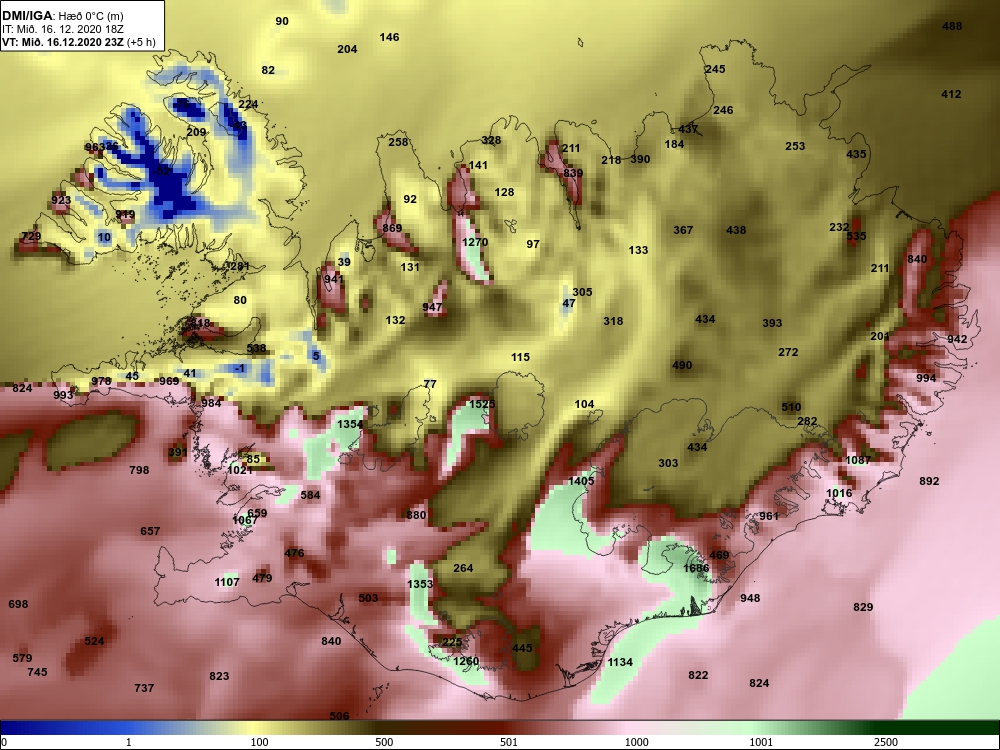This screenshot has width=1000, height=750.
Task: Click the map value 204
Action: point(347,49)
